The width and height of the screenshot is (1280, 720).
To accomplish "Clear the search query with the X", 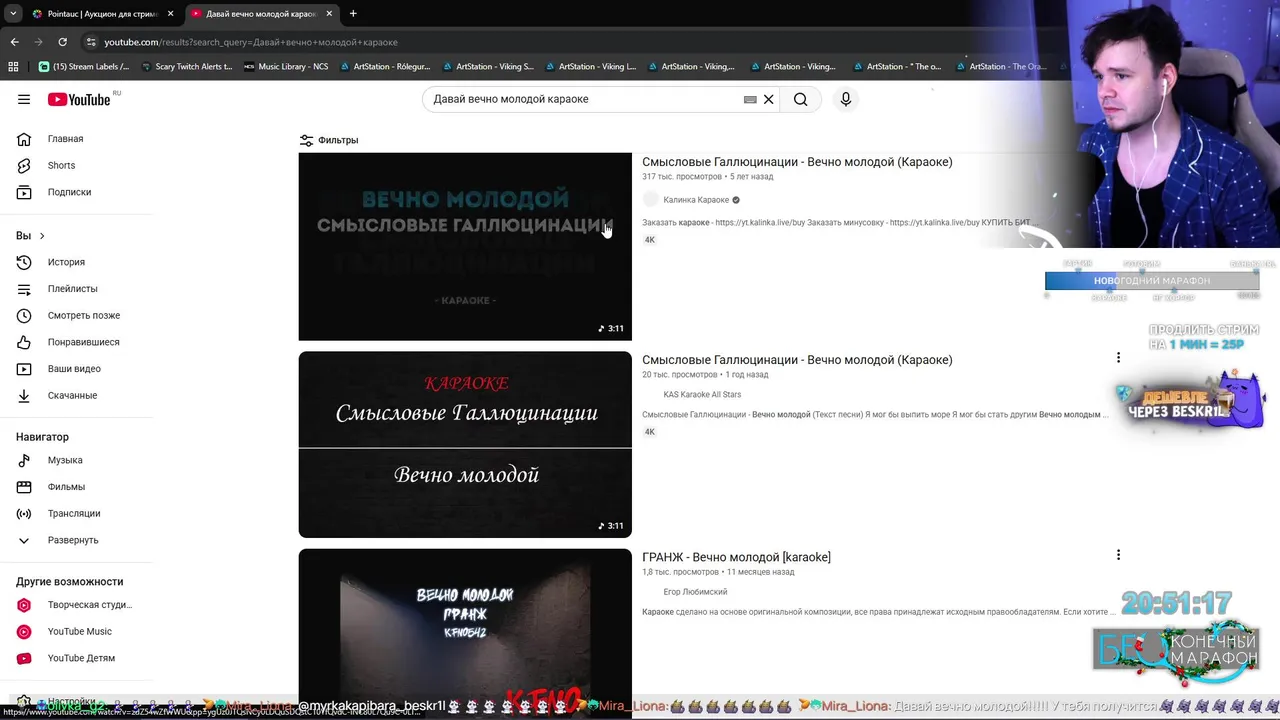I will (x=768, y=99).
